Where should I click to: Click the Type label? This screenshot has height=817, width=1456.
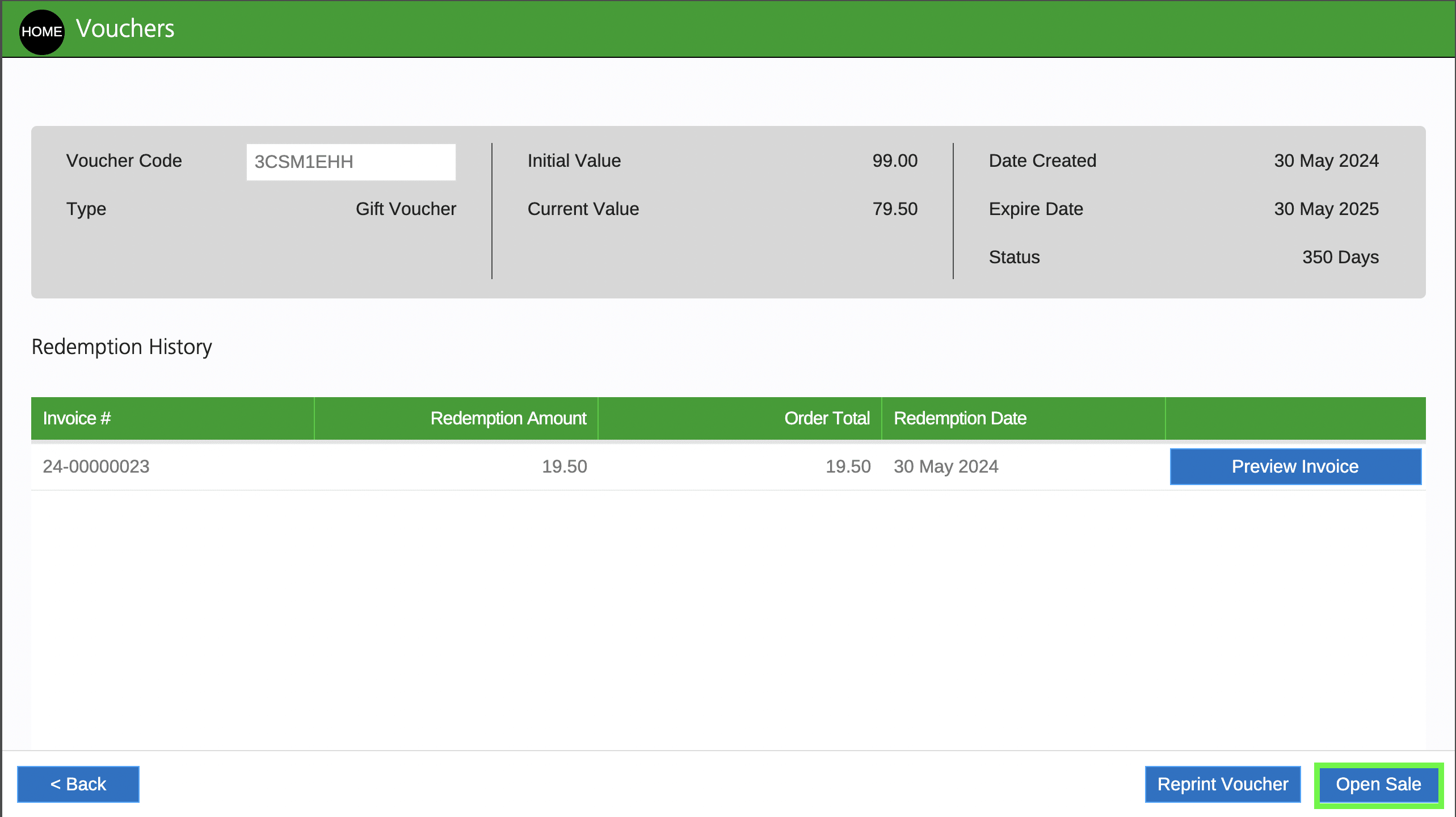point(86,209)
